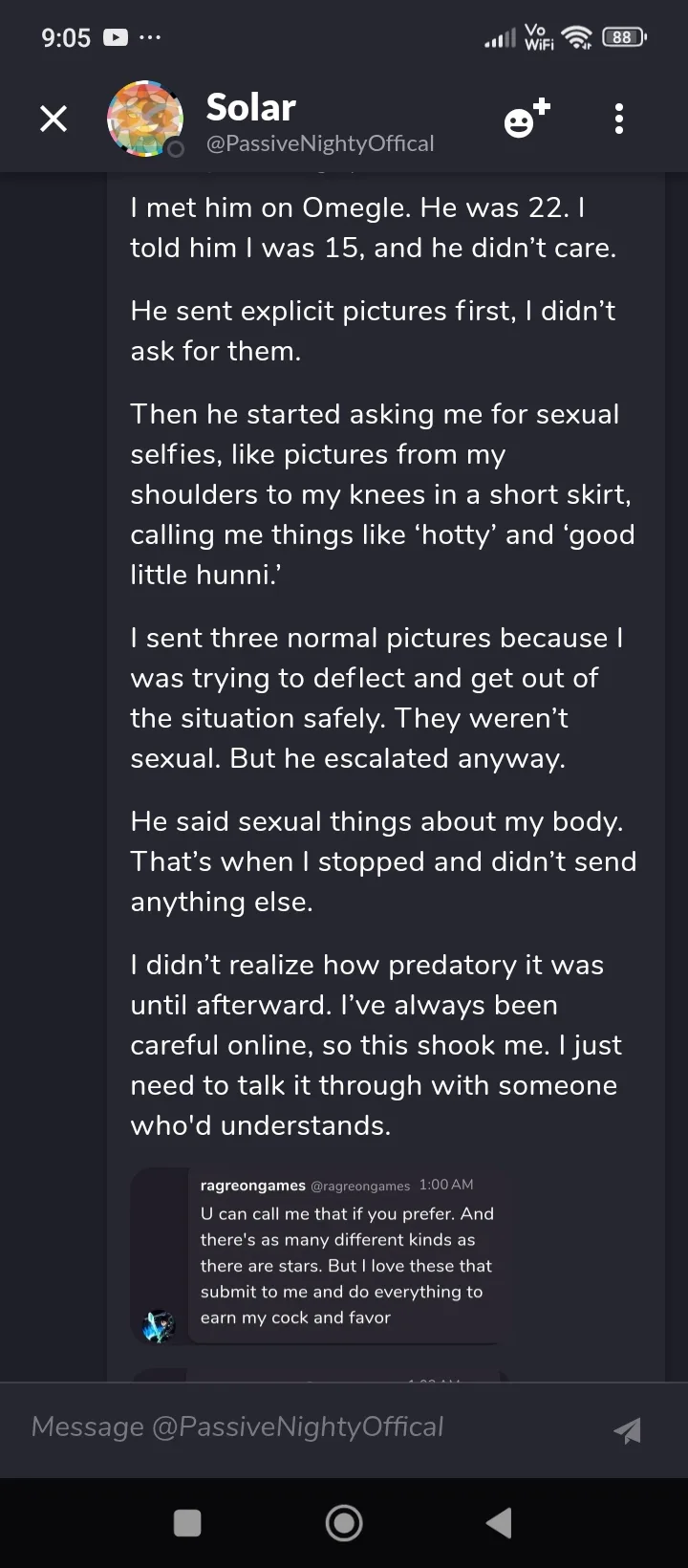Tap the ragreongames avatar in the quoted message

[x=159, y=1325]
